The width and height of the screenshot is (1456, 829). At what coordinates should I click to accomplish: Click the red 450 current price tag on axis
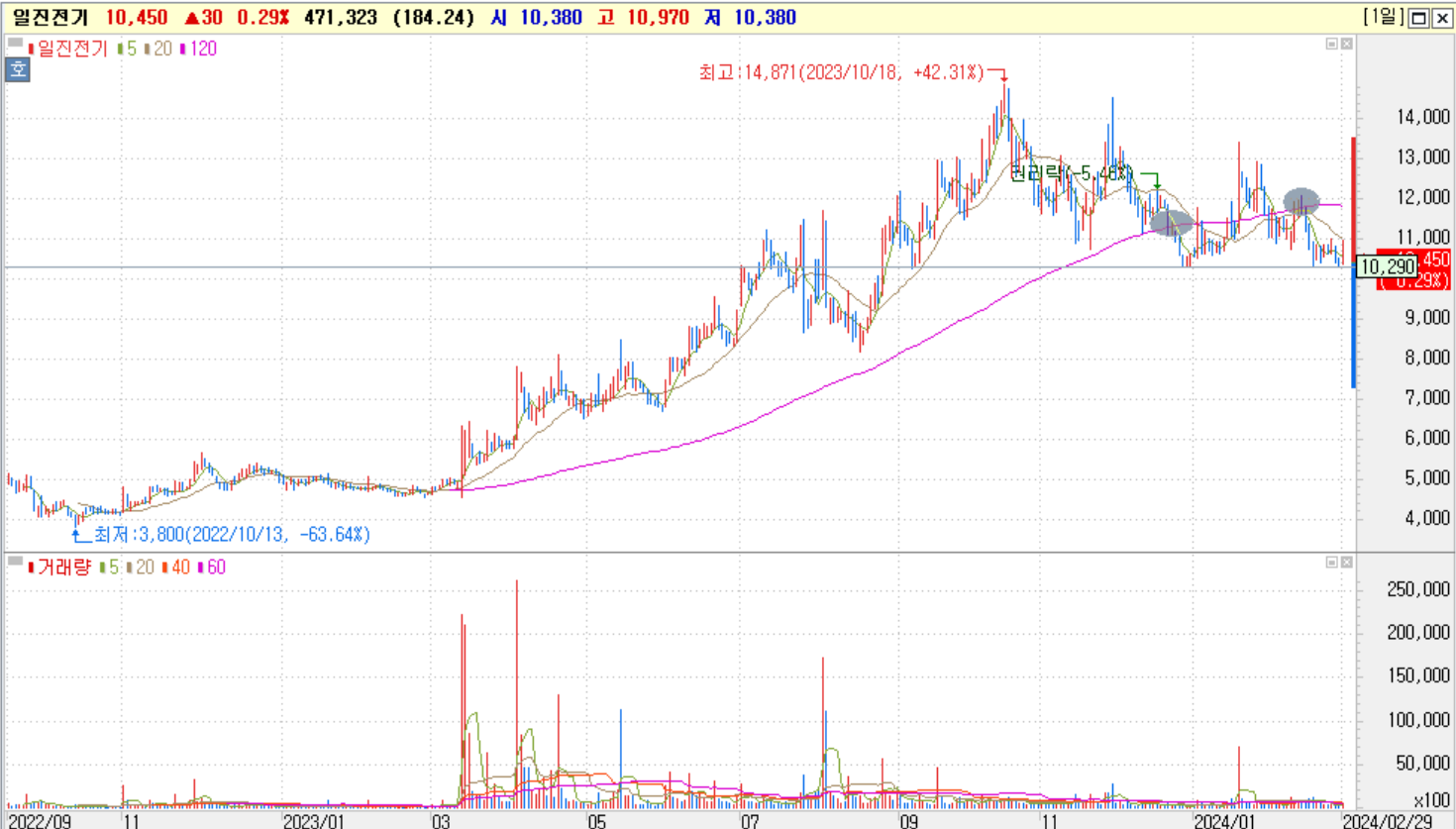[1414, 268]
